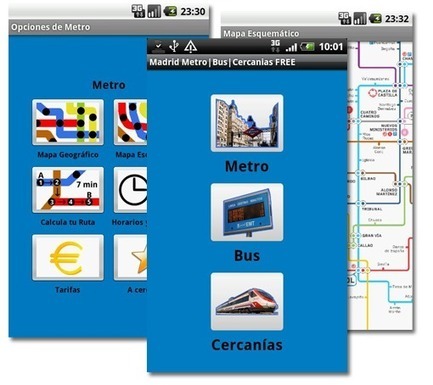The width and height of the screenshot is (433, 385).
Task: Open Mapa Geográfico map icon
Action: [68, 122]
